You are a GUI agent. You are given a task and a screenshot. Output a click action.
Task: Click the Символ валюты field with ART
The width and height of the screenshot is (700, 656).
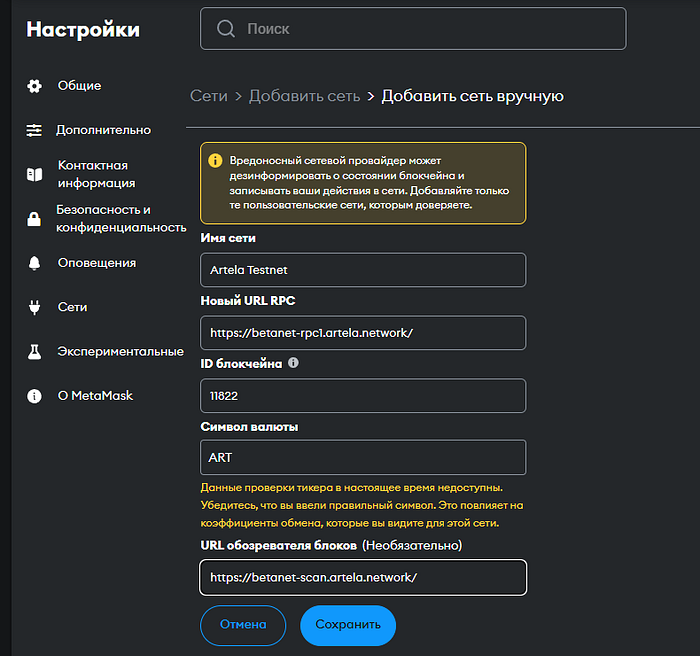coord(363,457)
